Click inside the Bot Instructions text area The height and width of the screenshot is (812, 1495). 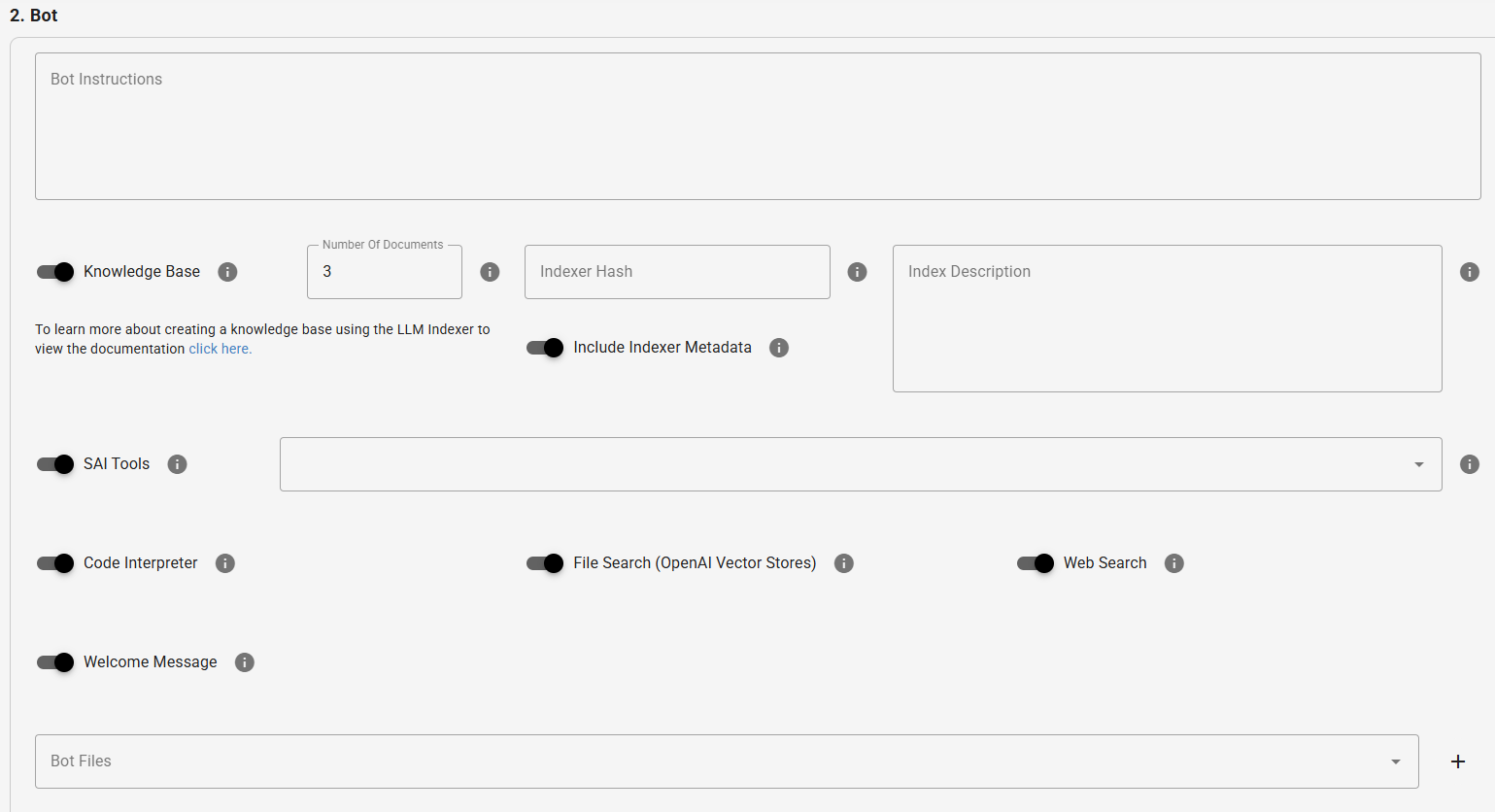pyautogui.click(x=748, y=126)
